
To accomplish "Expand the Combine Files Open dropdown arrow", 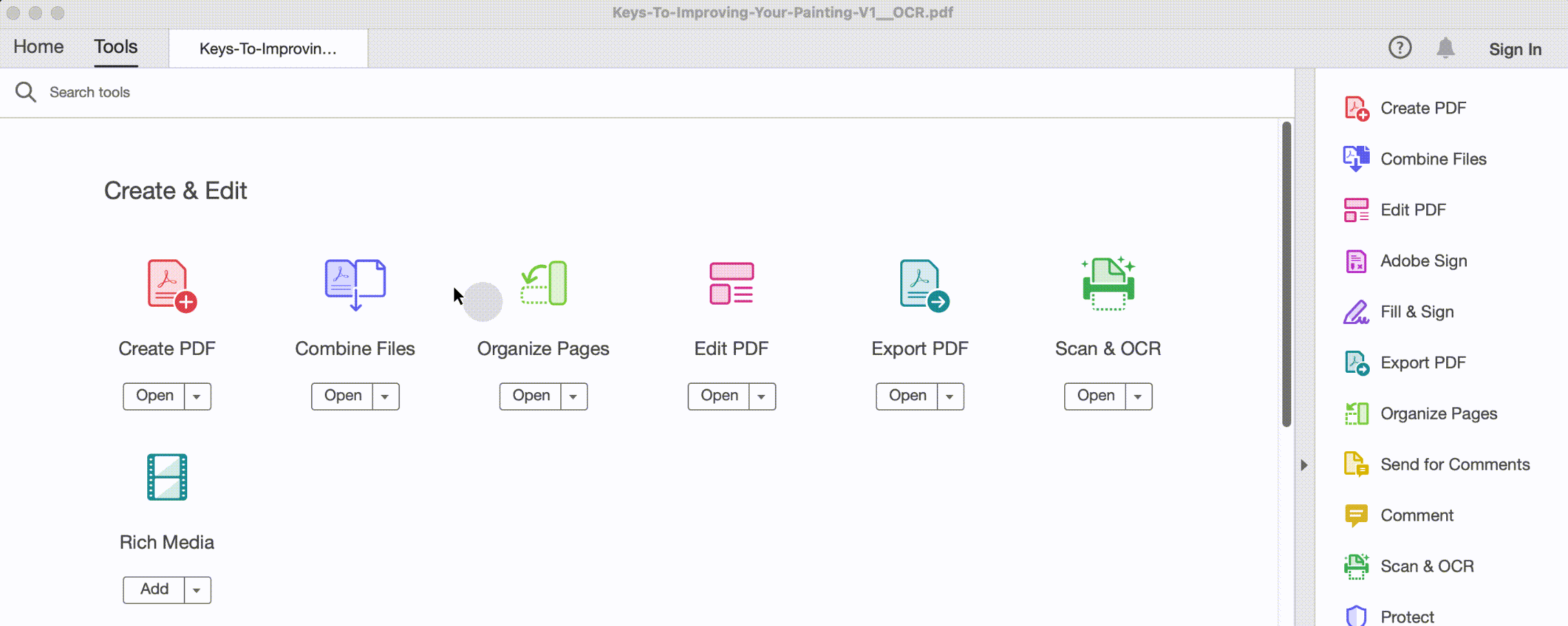I will pos(385,396).
